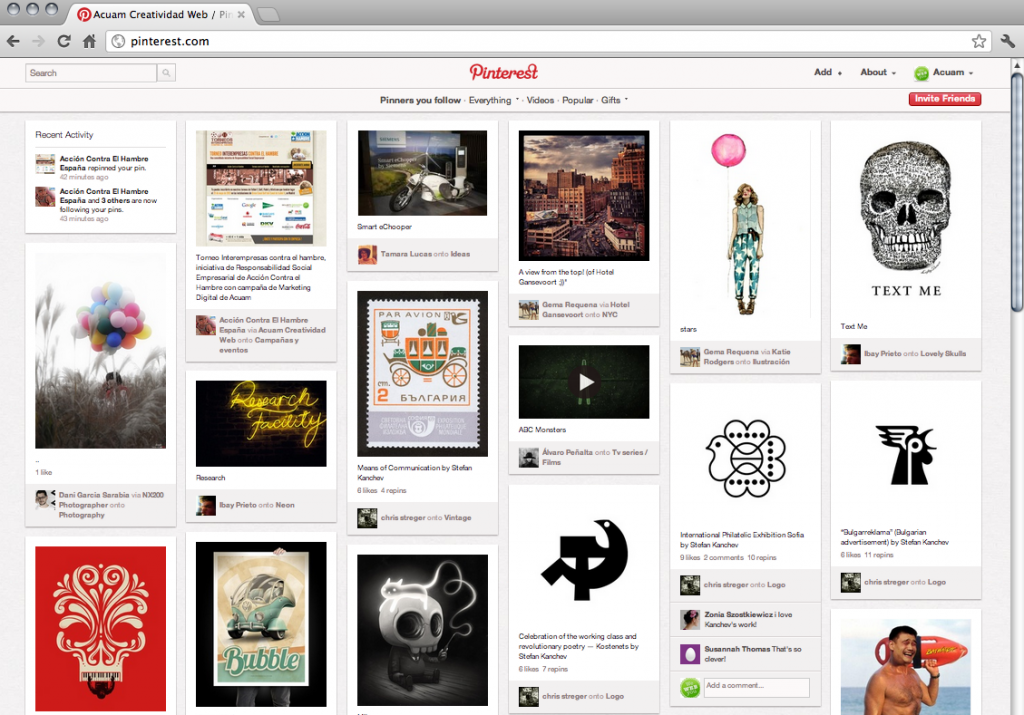Bookmark the page with the star icon
This screenshot has height=715, width=1024.
coord(979,41)
